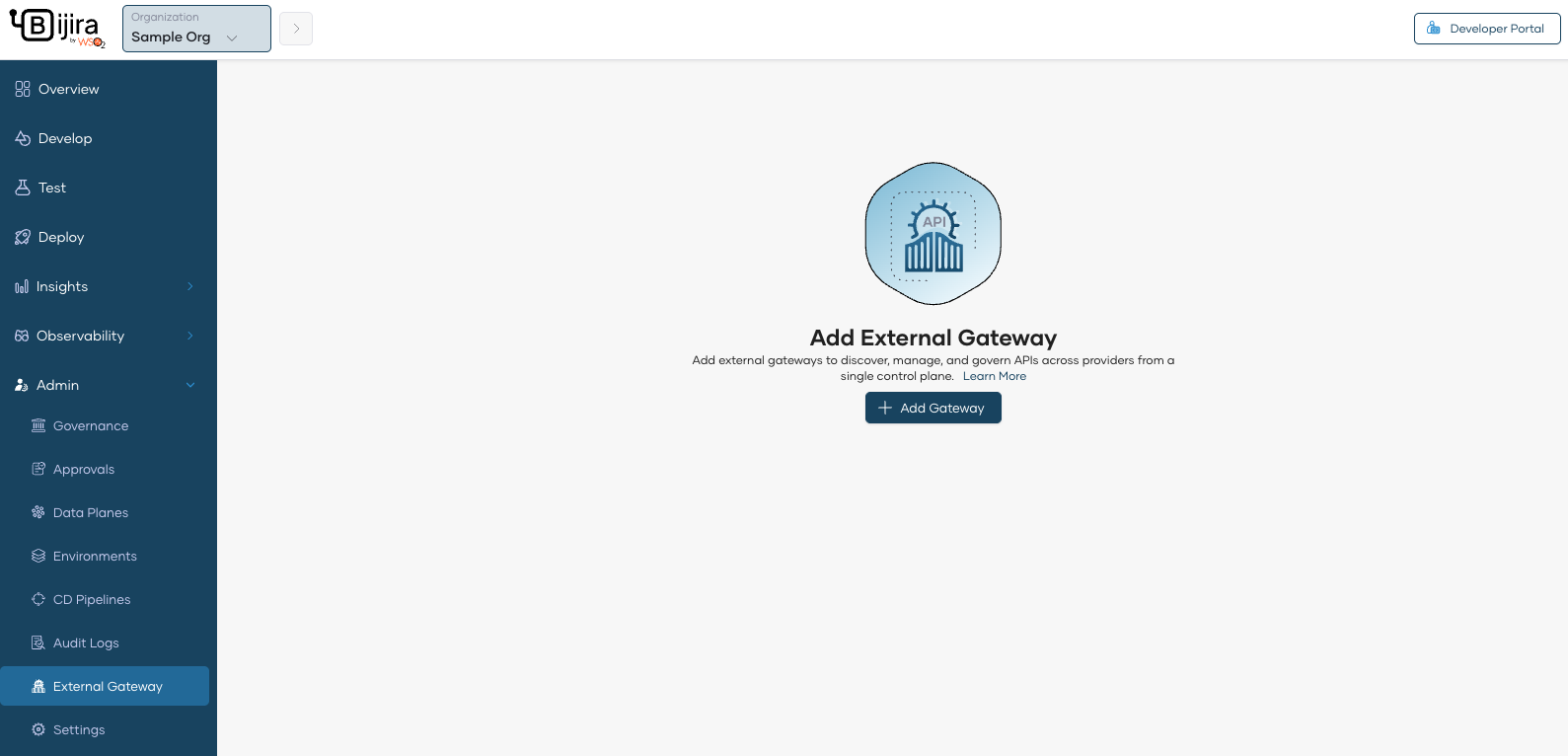Open the Organization Sample Org dropdown

coord(196,29)
